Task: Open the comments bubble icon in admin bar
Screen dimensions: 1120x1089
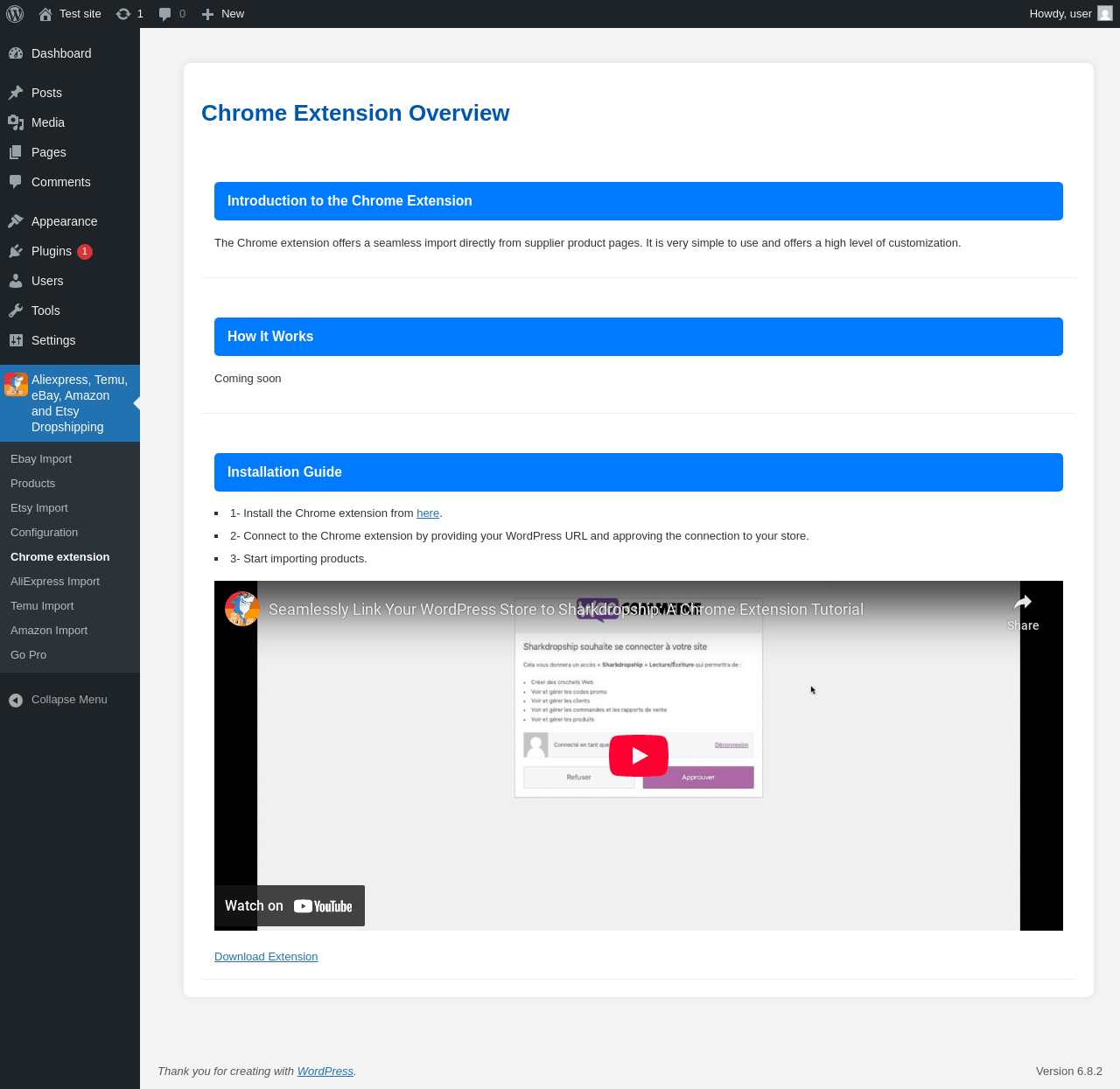Action: pyautogui.click(x=164, y=14)
